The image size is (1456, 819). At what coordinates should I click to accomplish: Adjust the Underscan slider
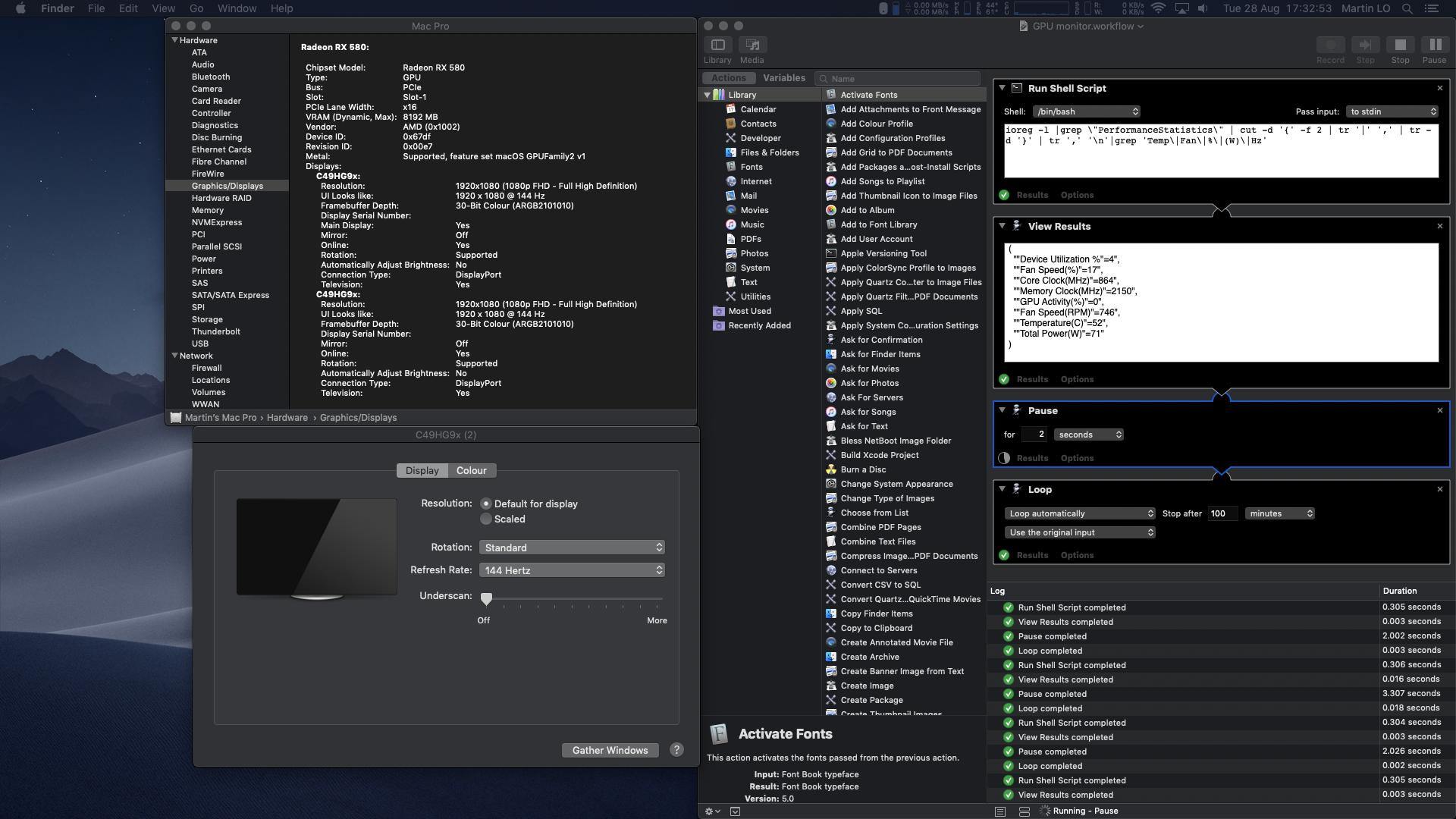click(486, 598)
